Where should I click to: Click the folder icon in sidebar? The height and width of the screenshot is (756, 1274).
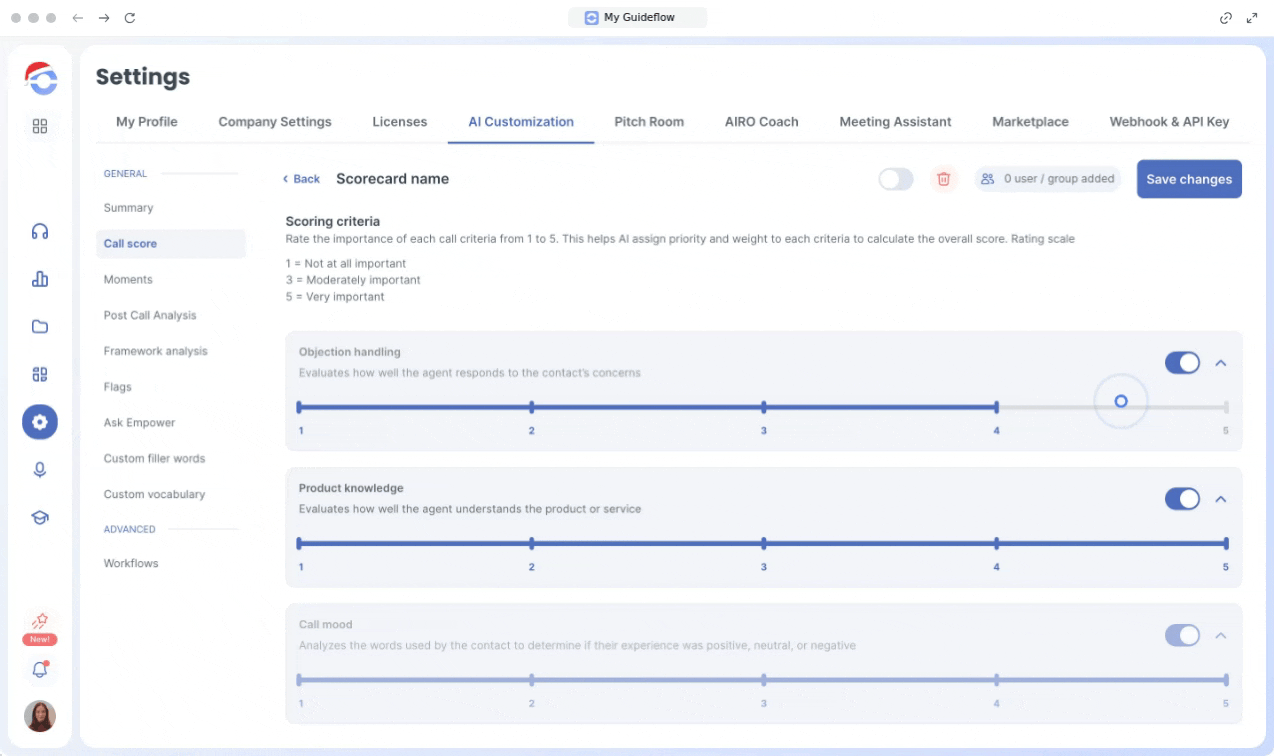click(40, 327)
